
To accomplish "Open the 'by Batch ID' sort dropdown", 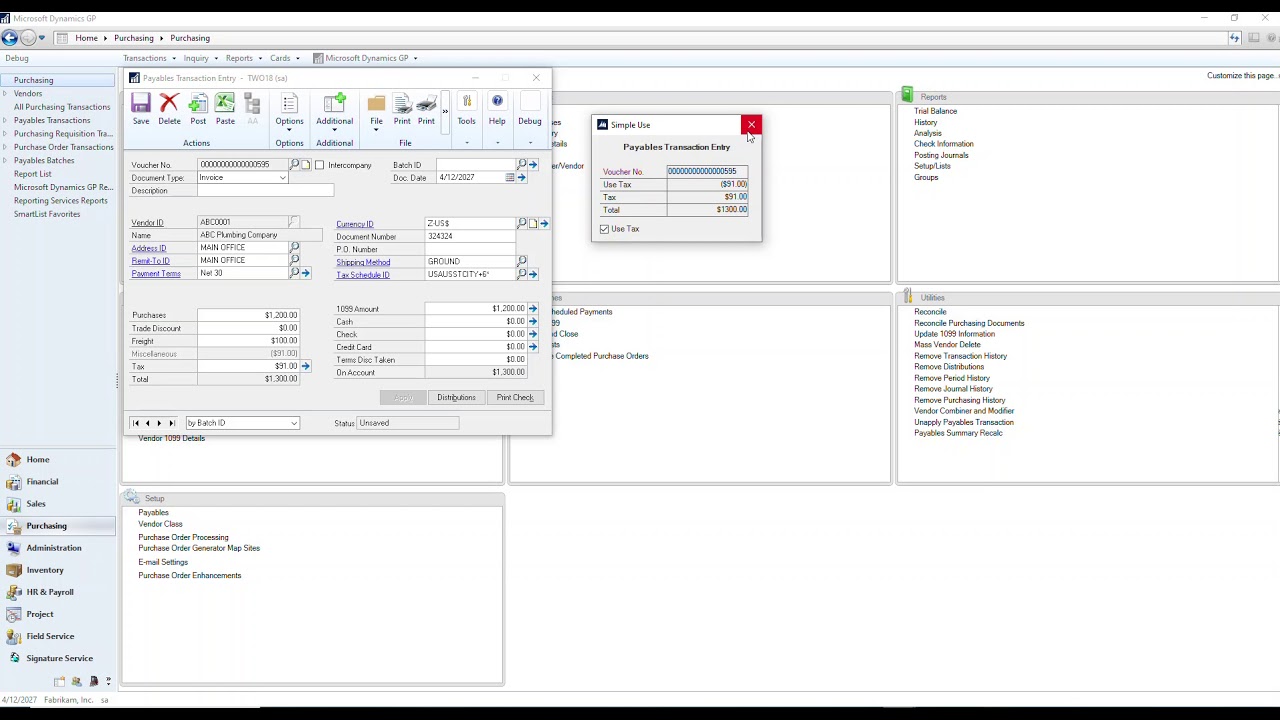I will pos(294,423).
